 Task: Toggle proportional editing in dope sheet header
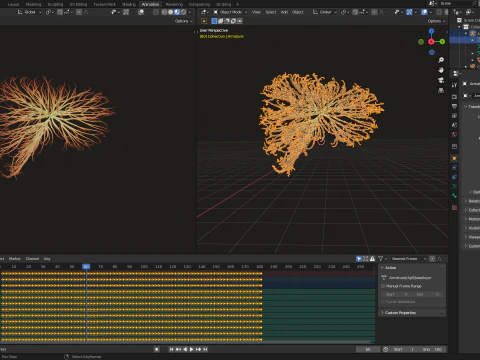(x=432, y=259)
